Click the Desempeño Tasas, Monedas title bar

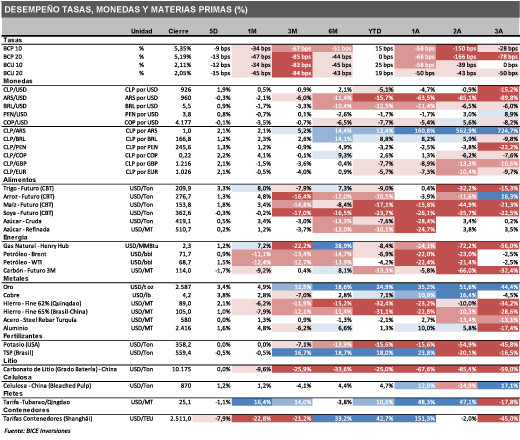[x=260, y=9]
